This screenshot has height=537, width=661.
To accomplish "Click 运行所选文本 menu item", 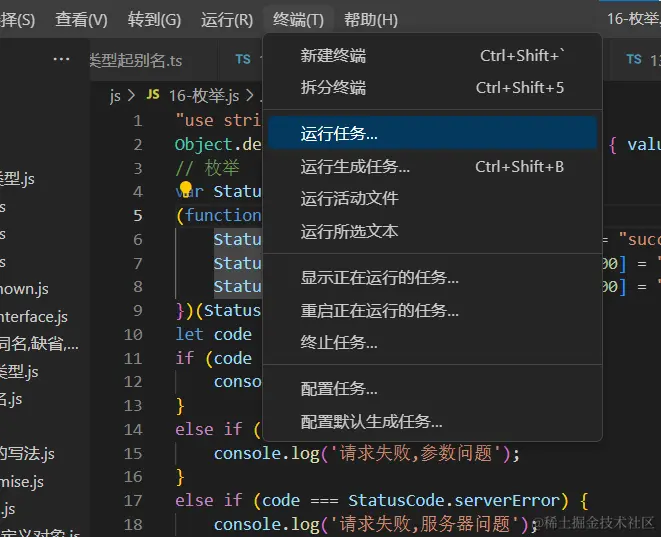I will pyautogui.click(x=432, y=231).
